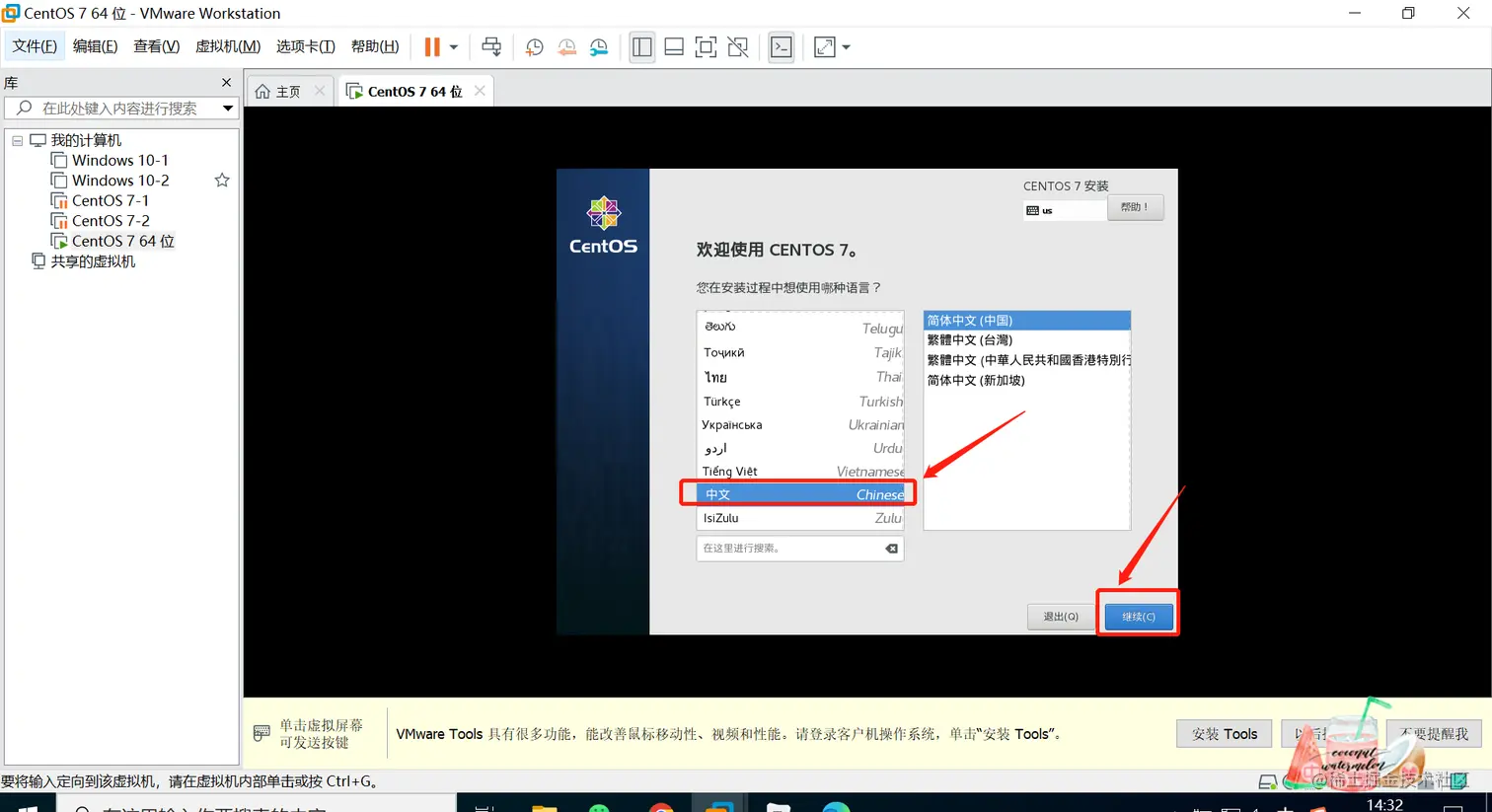Toggle the library sidebar view
This screenshot has width=1492, height=812.
coord(642,46)
